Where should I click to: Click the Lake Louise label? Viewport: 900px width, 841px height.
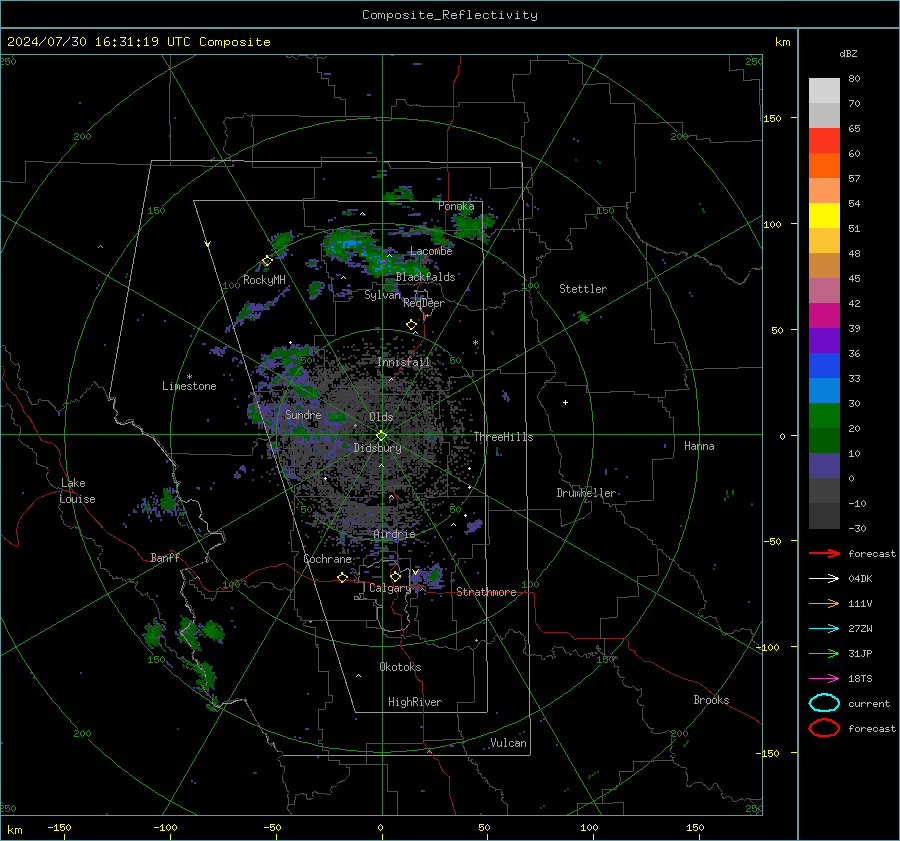click(x=77, y=491)
